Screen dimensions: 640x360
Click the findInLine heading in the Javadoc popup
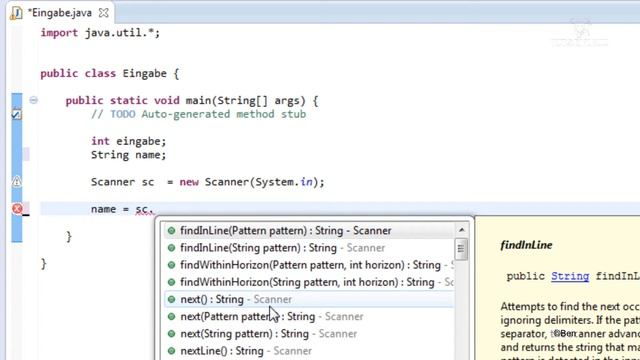526,245
